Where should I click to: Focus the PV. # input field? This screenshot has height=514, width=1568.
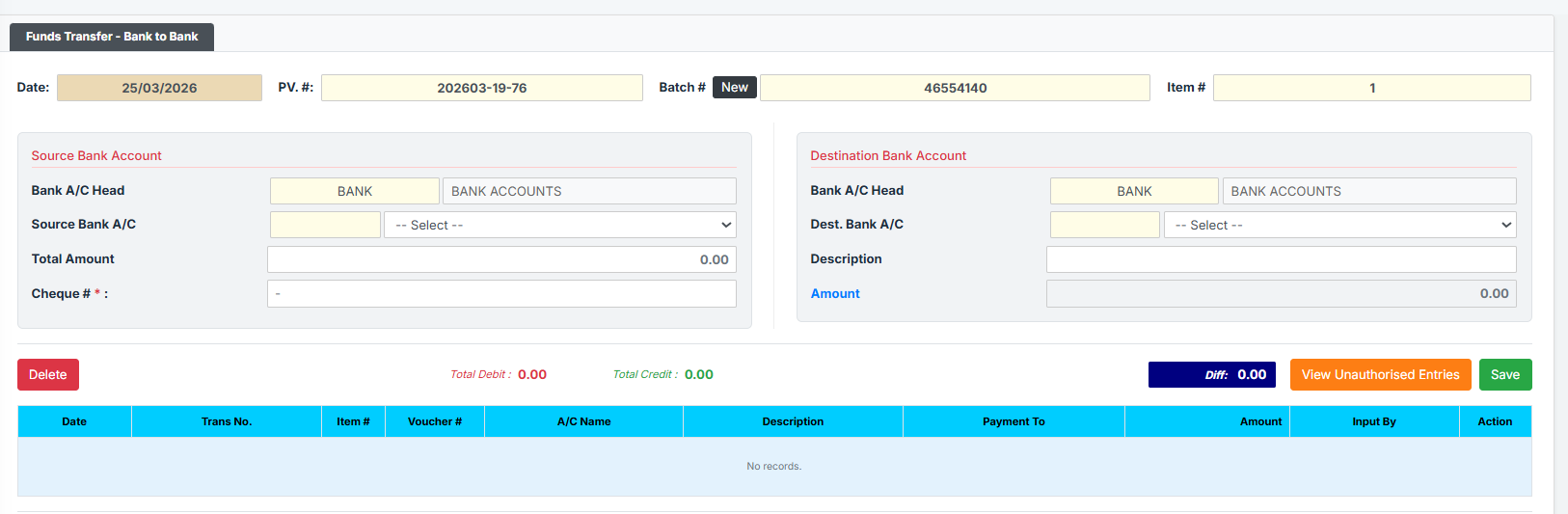pyautogui.click(x=481, y=88)
